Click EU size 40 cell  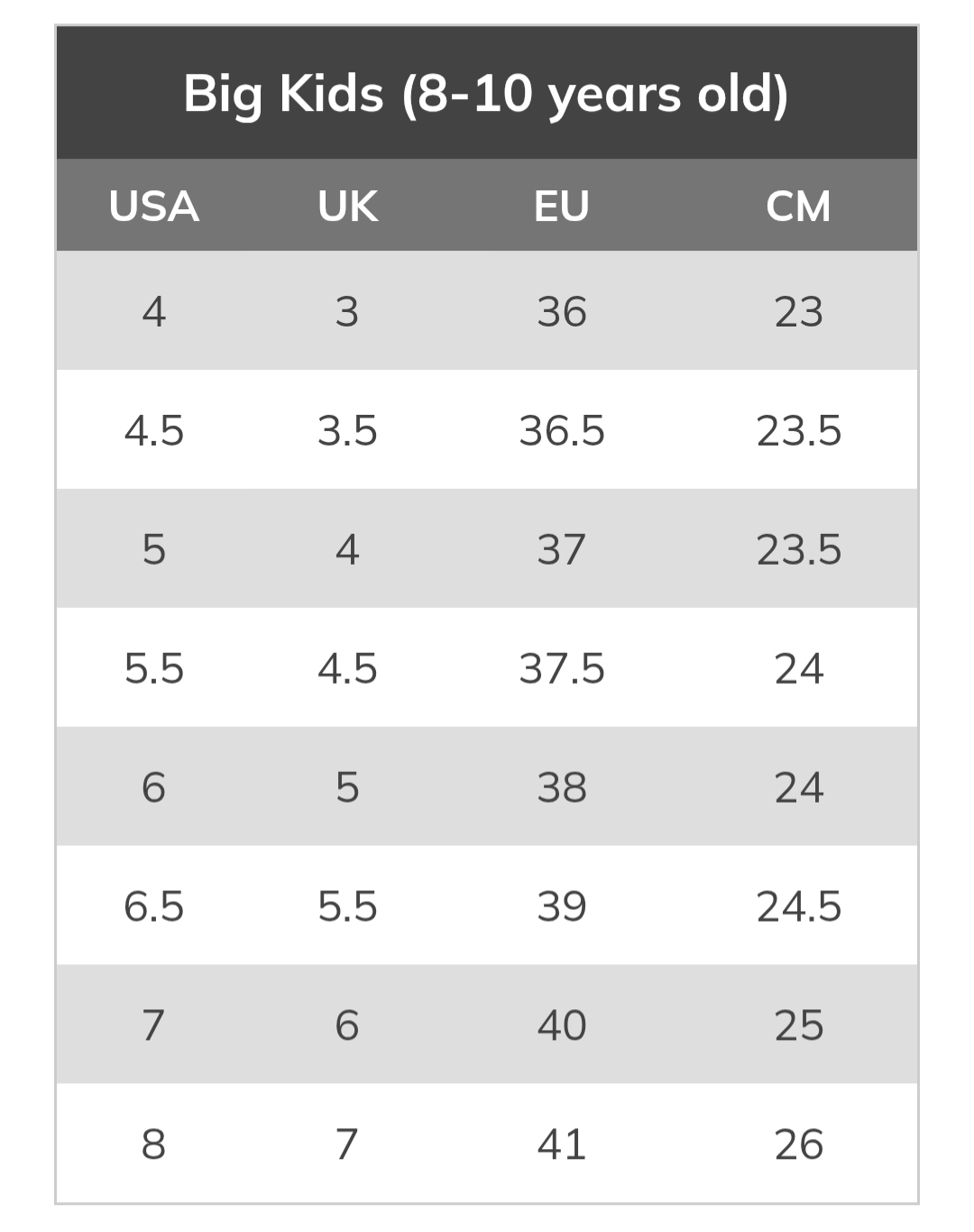click(561, 1025)
